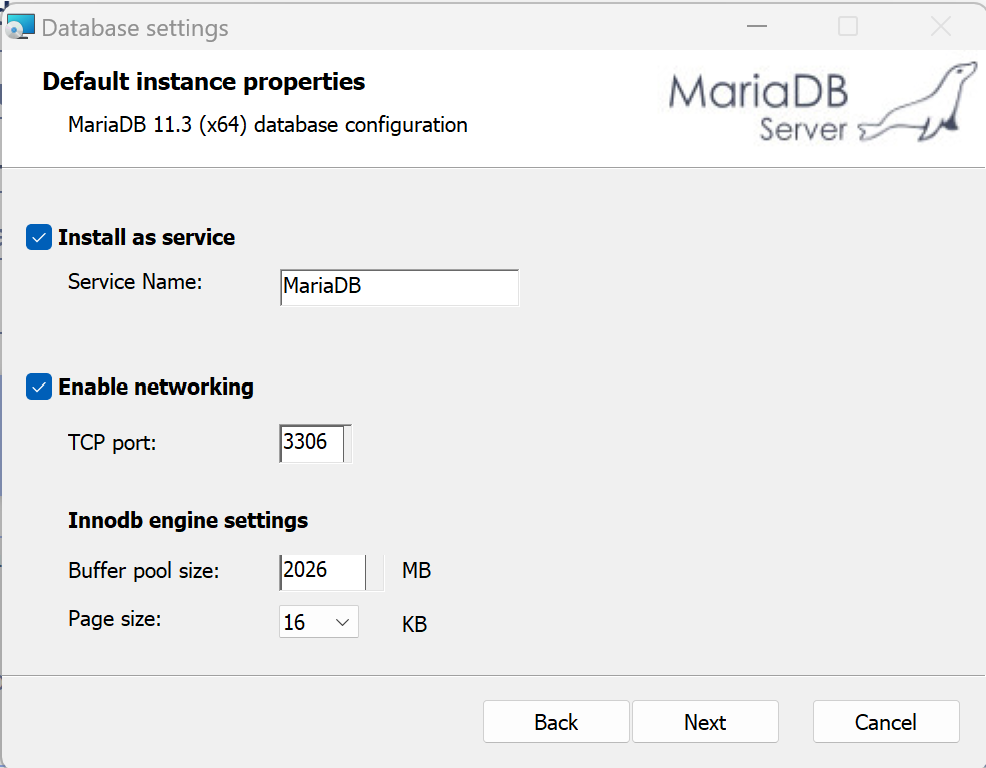Click the installer icon in title bar

[x=19, y=28]
